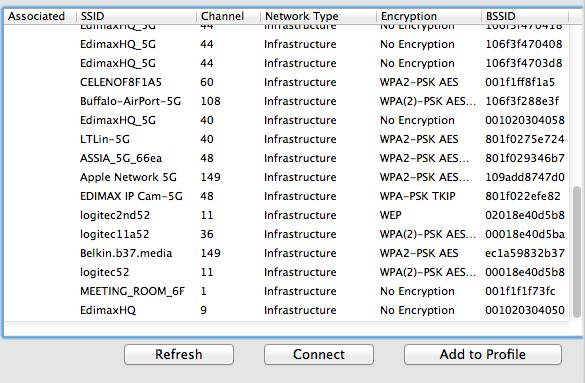Click Infrastructure cell for logitec2nd52
585x383 pixels.
coord(300,215)
